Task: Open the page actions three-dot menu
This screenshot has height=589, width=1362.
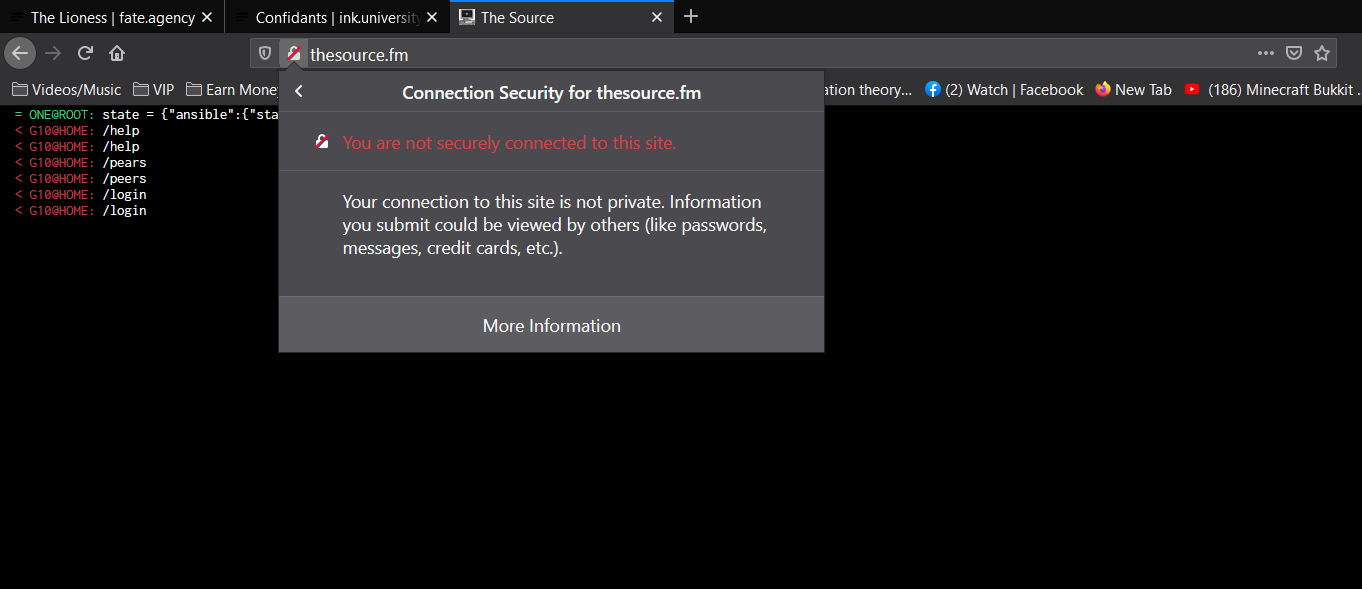Action: [x=1266, y=53]
